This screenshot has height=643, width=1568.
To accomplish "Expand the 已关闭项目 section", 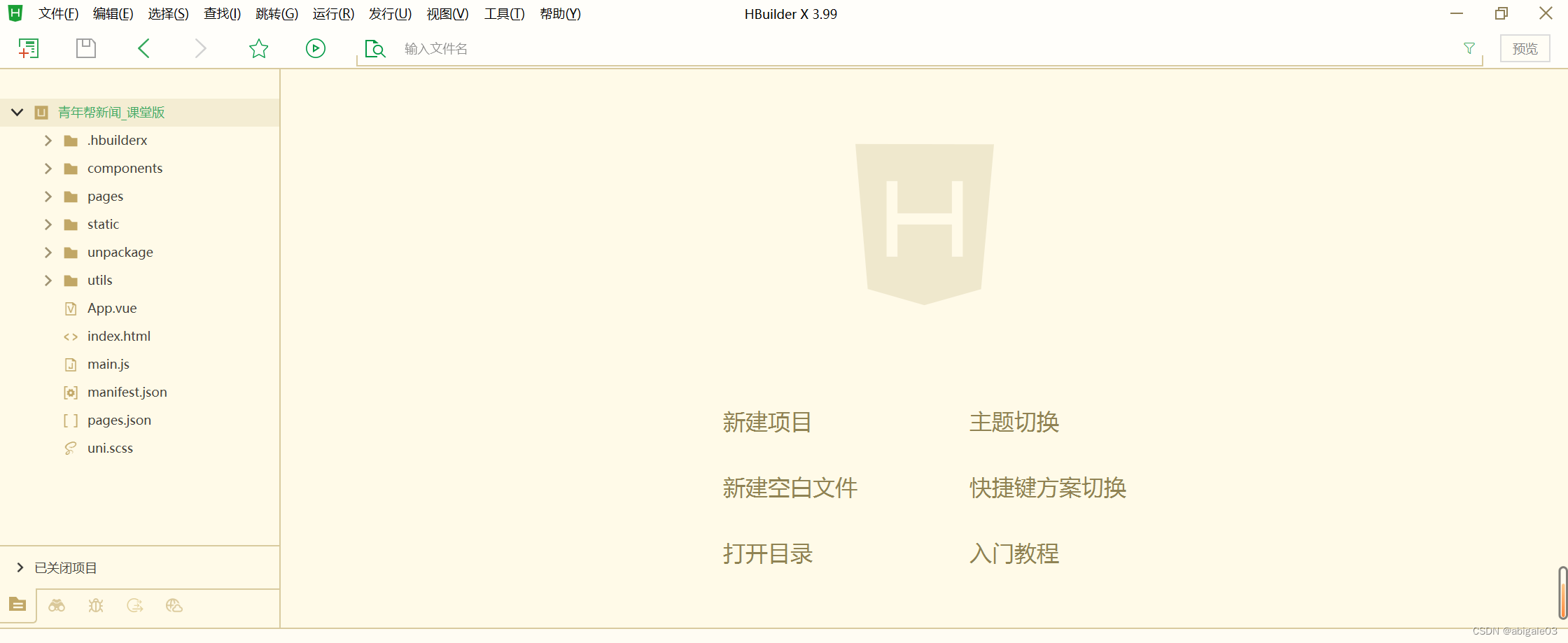I will pos(19,567).
